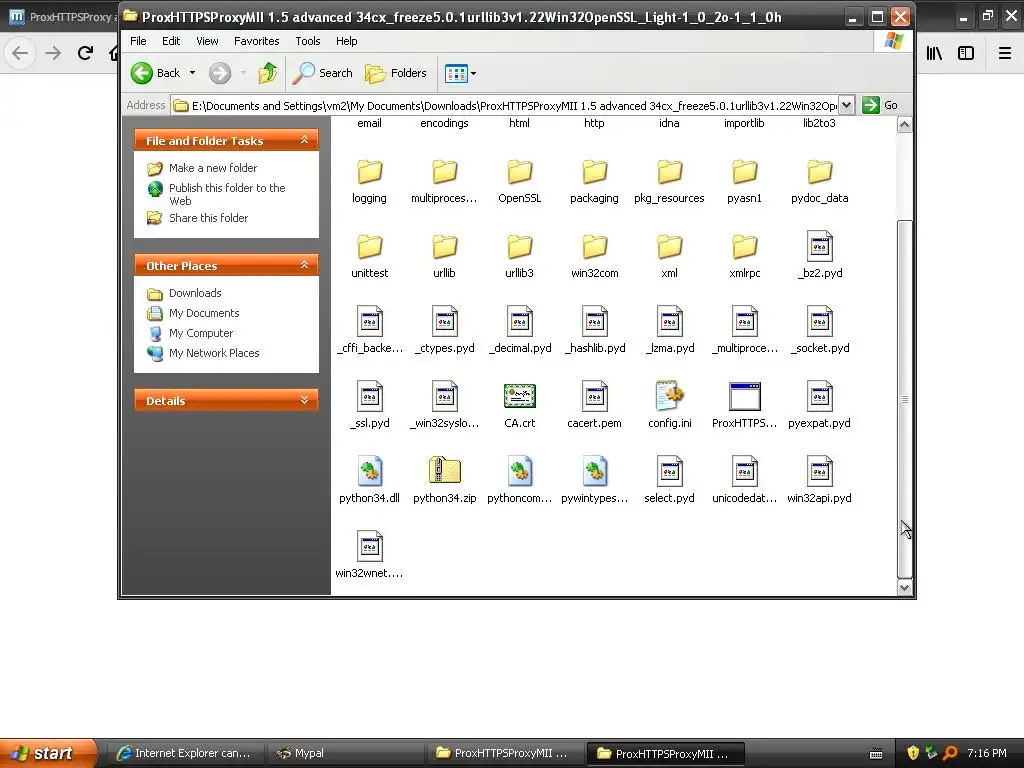
Task: Select the _lzma.pyd file
Action: [669, 331]
